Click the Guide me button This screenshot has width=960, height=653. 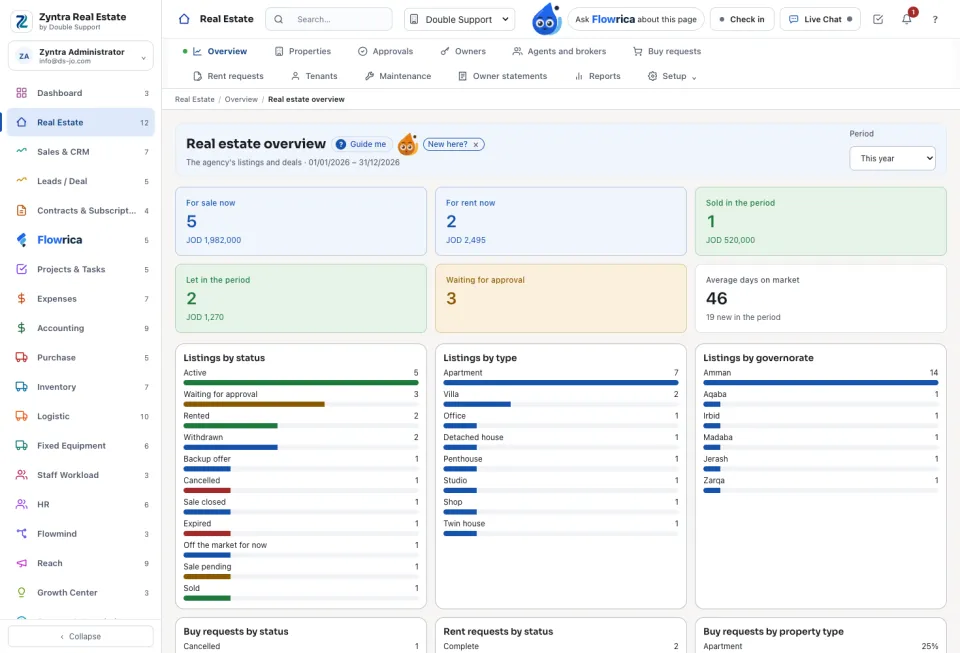point(362,144)
